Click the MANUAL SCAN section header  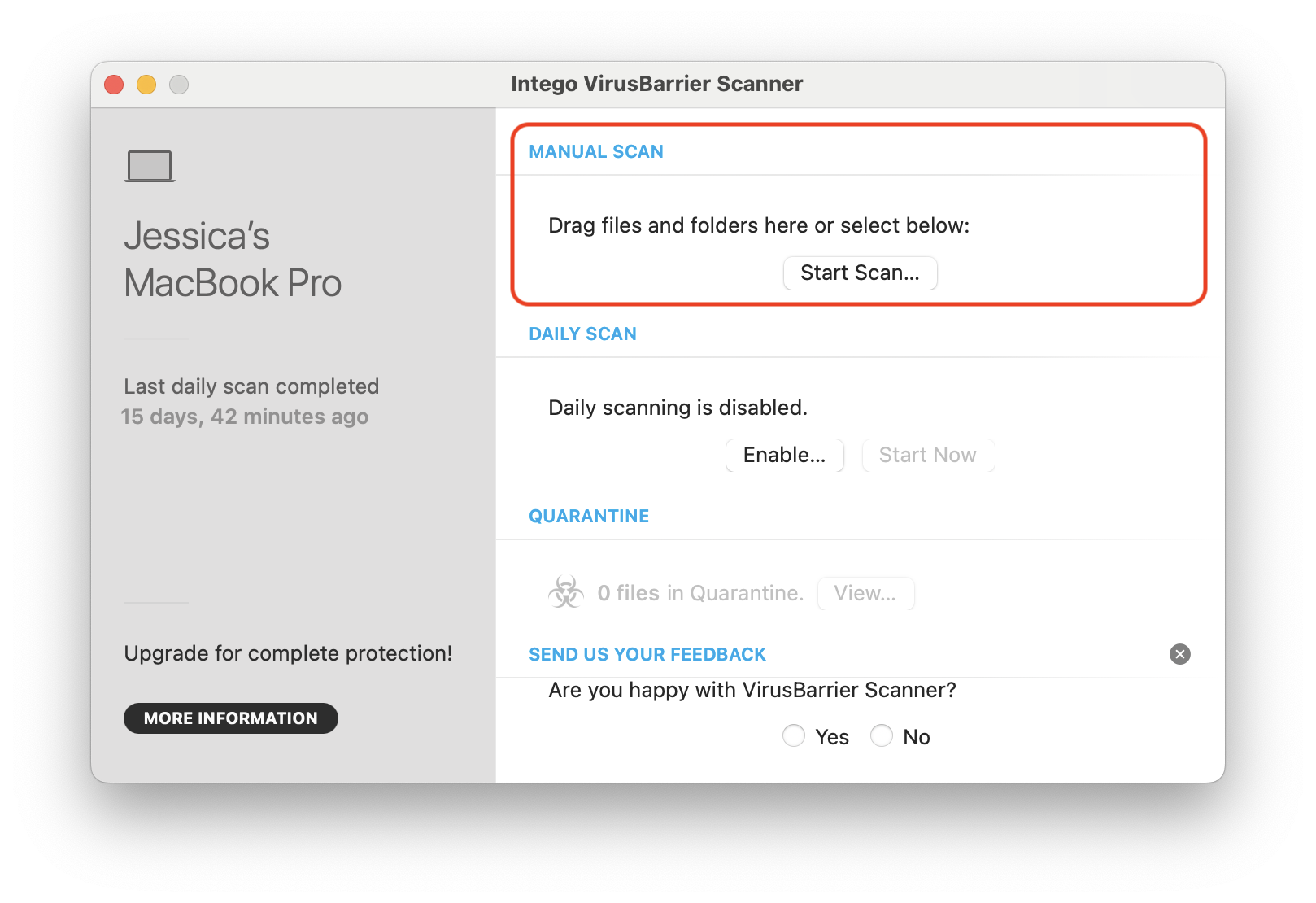pos(596,152)
